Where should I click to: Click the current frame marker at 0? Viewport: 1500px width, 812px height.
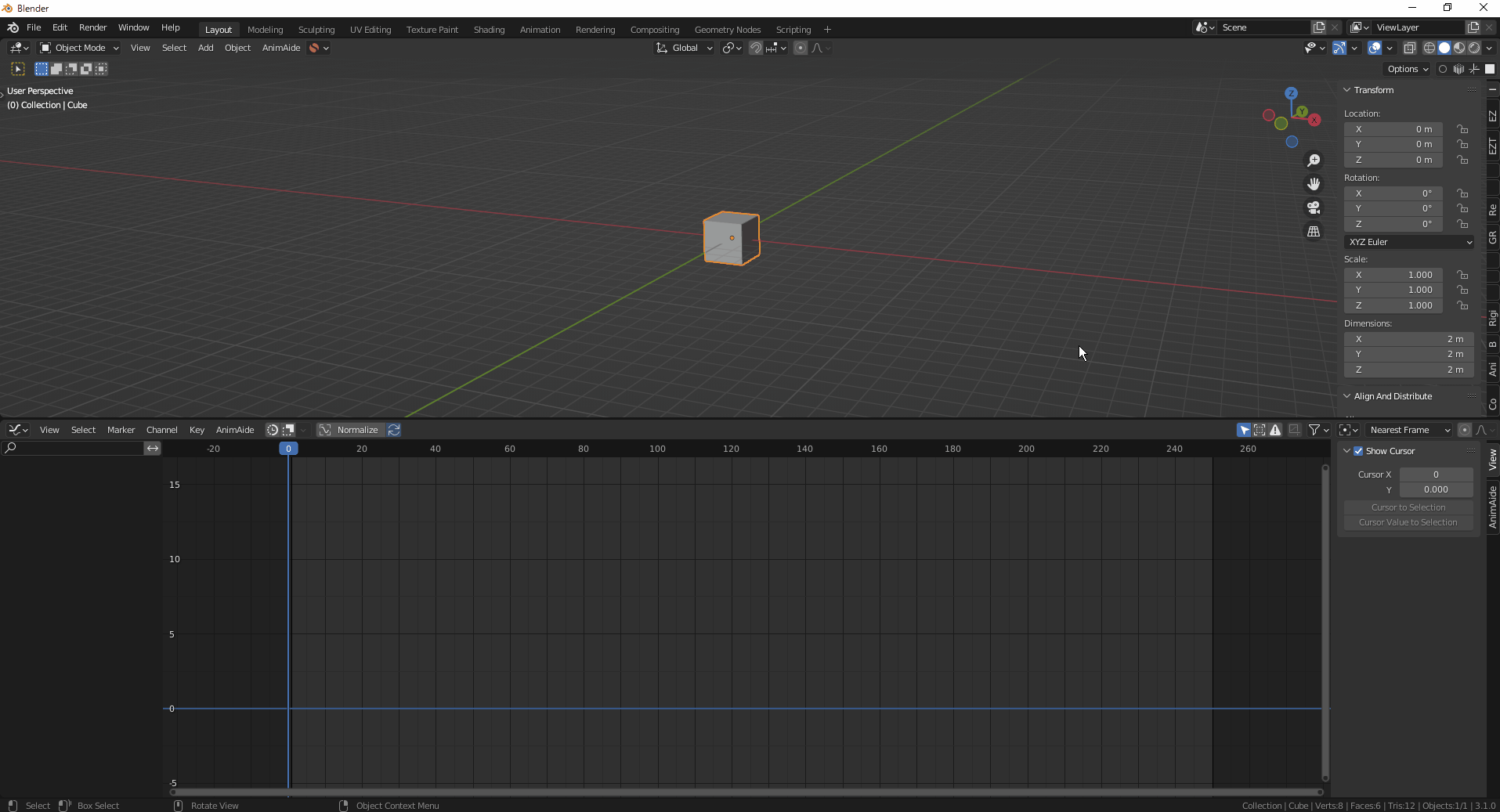[288, 449]
